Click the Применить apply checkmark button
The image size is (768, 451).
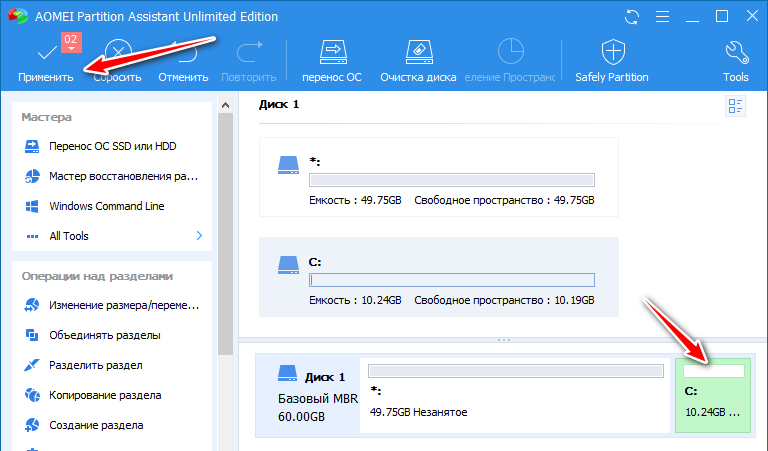pyautogui.click(x=46, y=61)
